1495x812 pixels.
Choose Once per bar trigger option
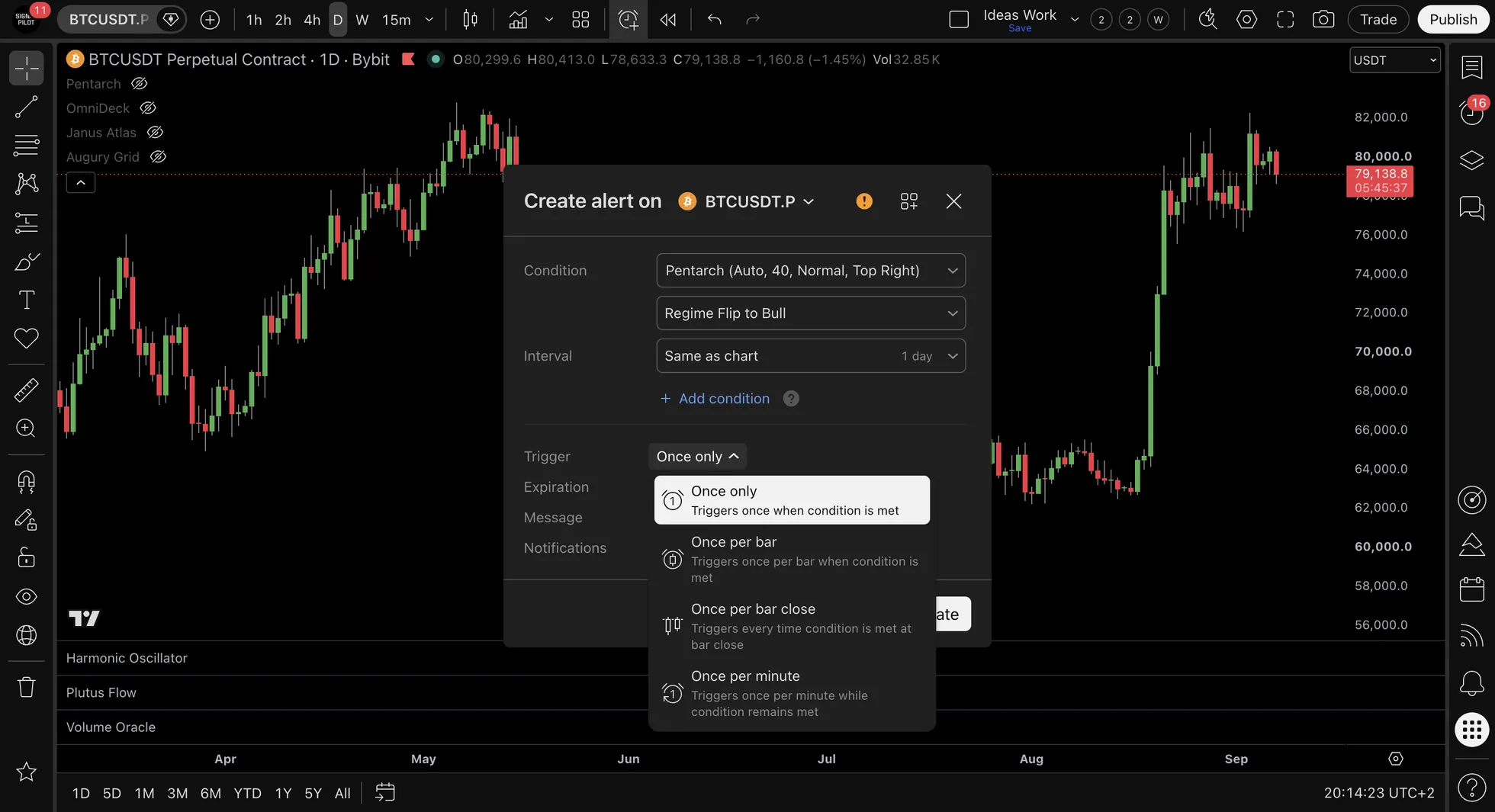[792, 559]
